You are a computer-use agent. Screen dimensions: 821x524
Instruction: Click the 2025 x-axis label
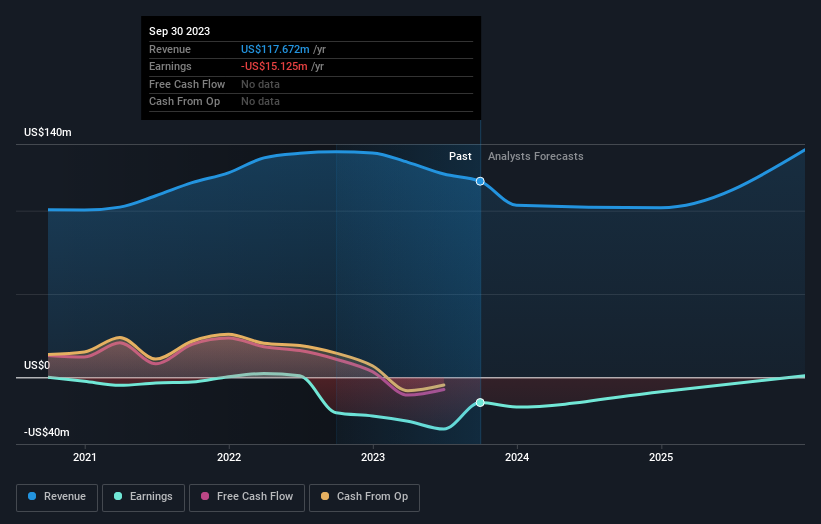(x=661, y=457)
